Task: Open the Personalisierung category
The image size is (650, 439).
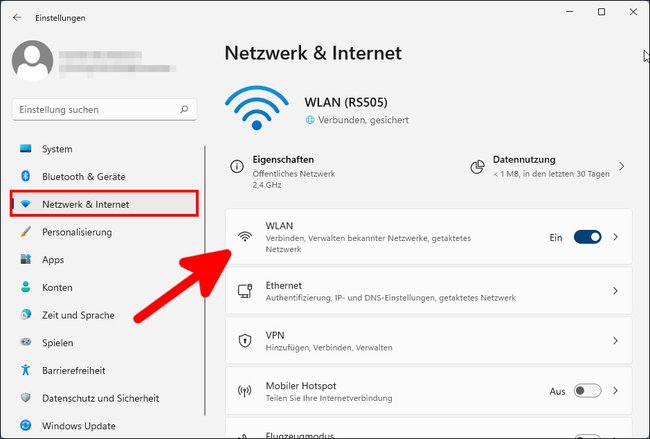Action: click(104, 232)
